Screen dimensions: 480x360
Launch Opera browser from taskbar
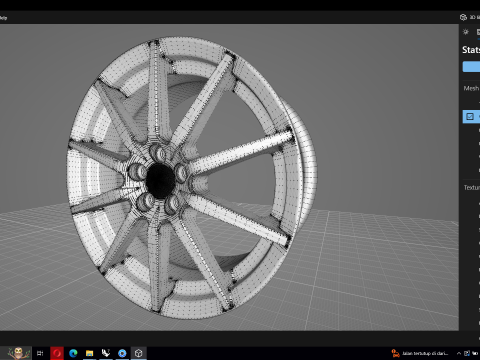point(57,353)
